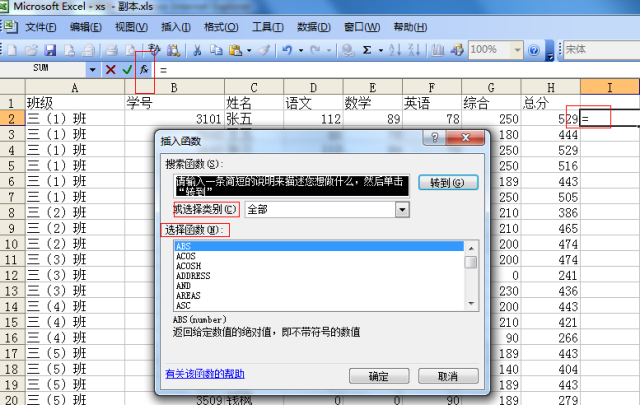This screenshot has height=405, width=640.
Task: Click the Copy icon
Action: [216, 50]
